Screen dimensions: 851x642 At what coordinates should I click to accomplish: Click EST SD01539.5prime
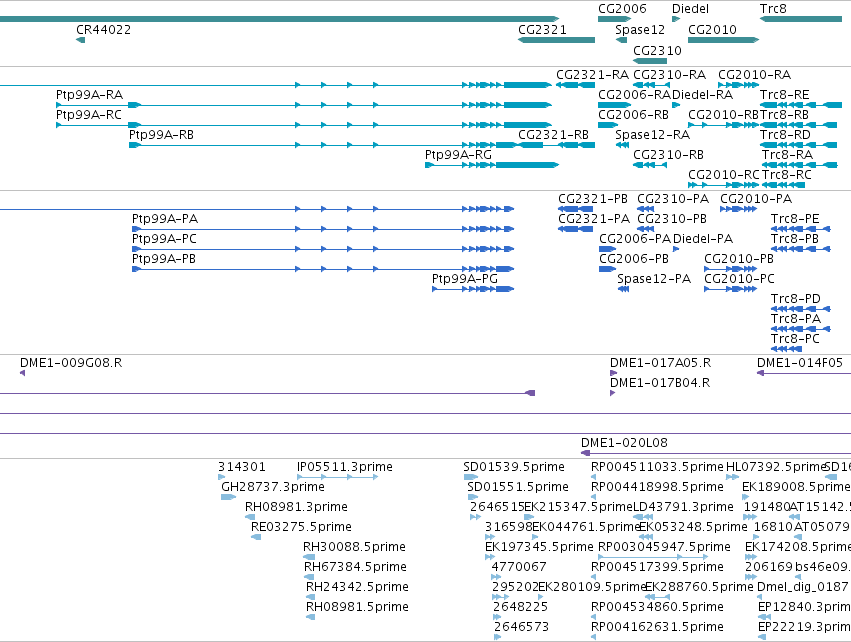[x=514, y=467]
